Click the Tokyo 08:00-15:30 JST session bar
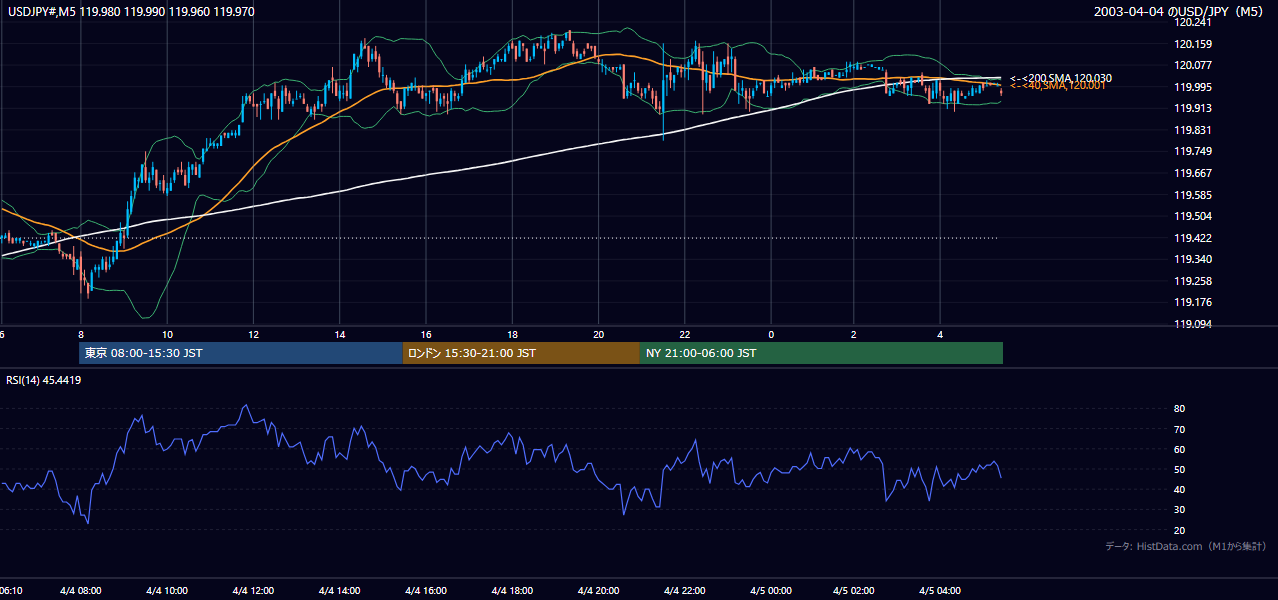The height and width of the screenshot is (600, 1278). point(241,353)
